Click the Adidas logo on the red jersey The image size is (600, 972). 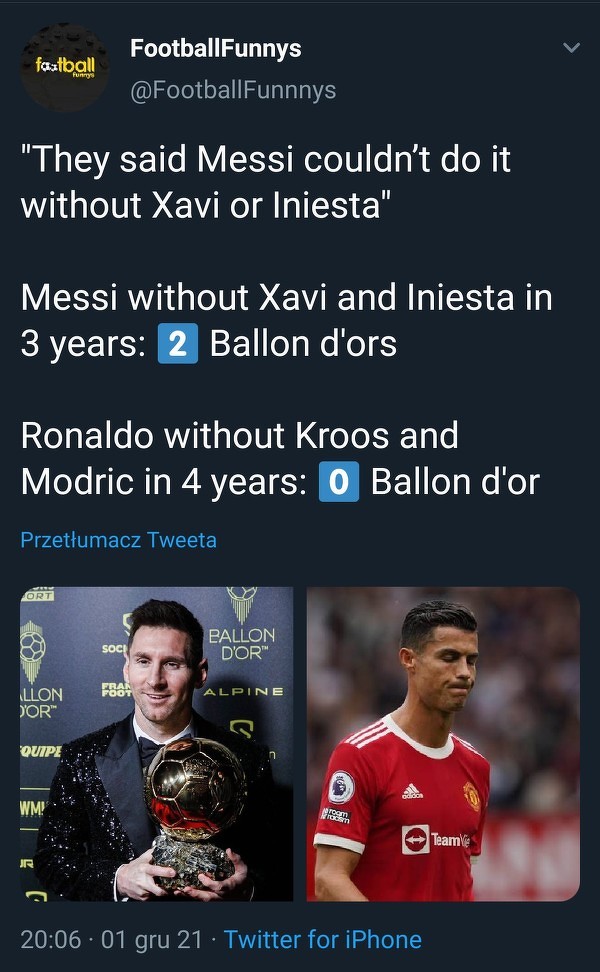tap(412, 793)
